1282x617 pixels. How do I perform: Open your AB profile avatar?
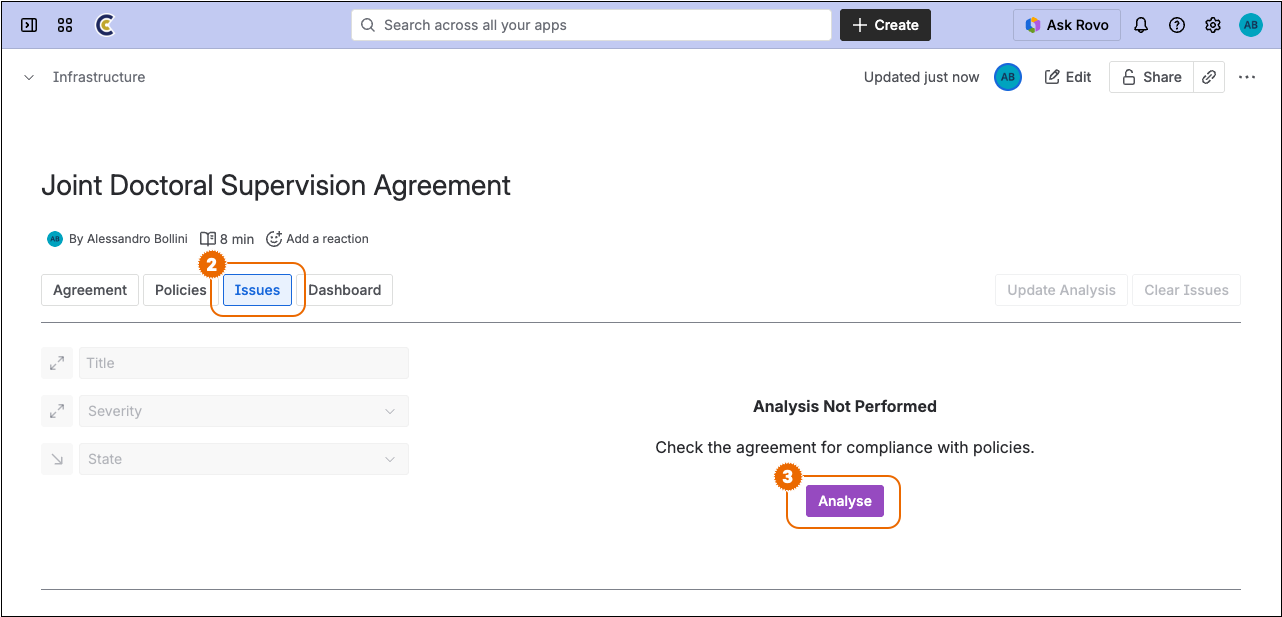pos(1251,25)
